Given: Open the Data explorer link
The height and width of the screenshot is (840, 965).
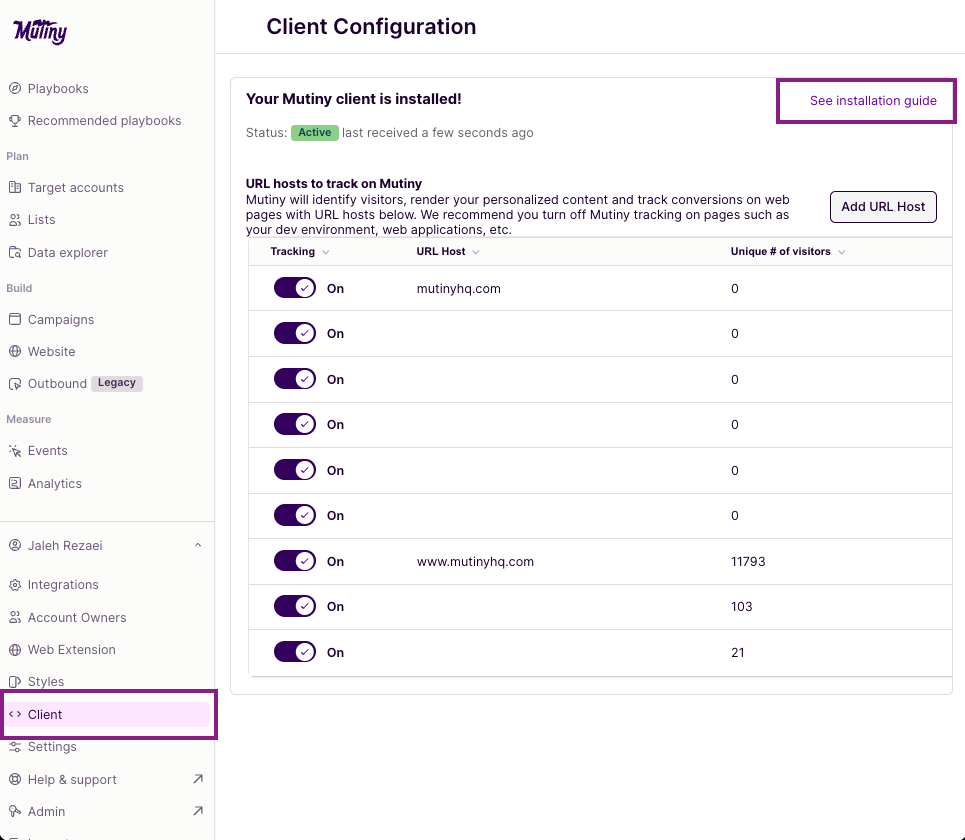Looking at the screenshot, I should [68, 252].
